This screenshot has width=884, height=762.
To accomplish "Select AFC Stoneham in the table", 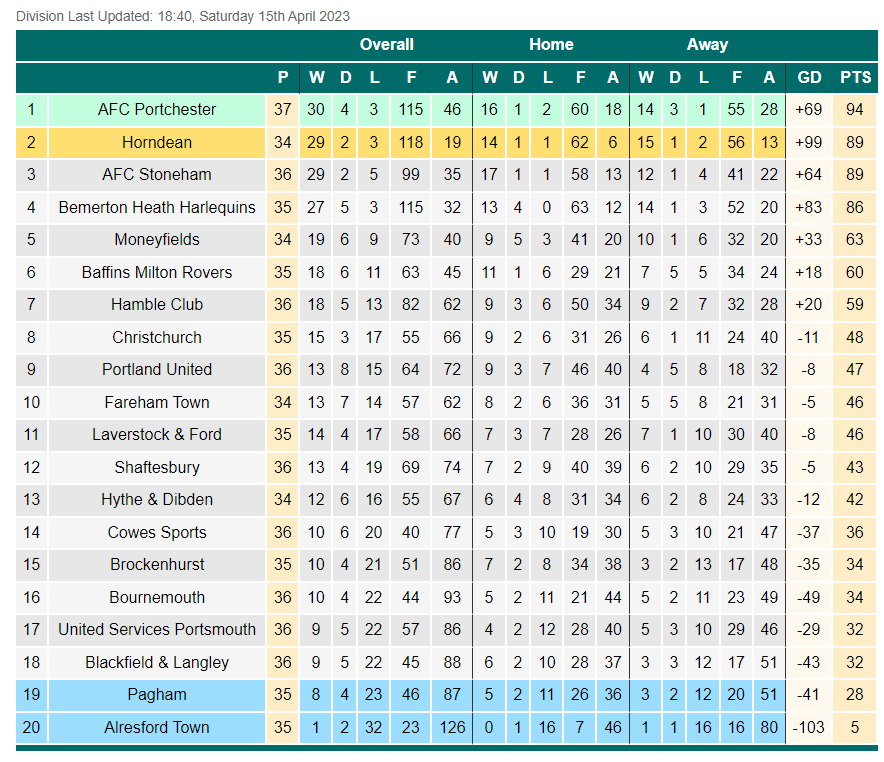I will coord(157,174).
